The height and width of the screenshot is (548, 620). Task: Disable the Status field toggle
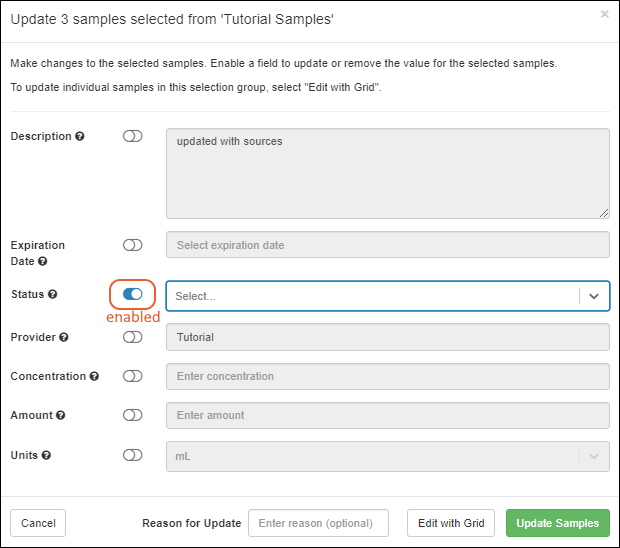132,294
